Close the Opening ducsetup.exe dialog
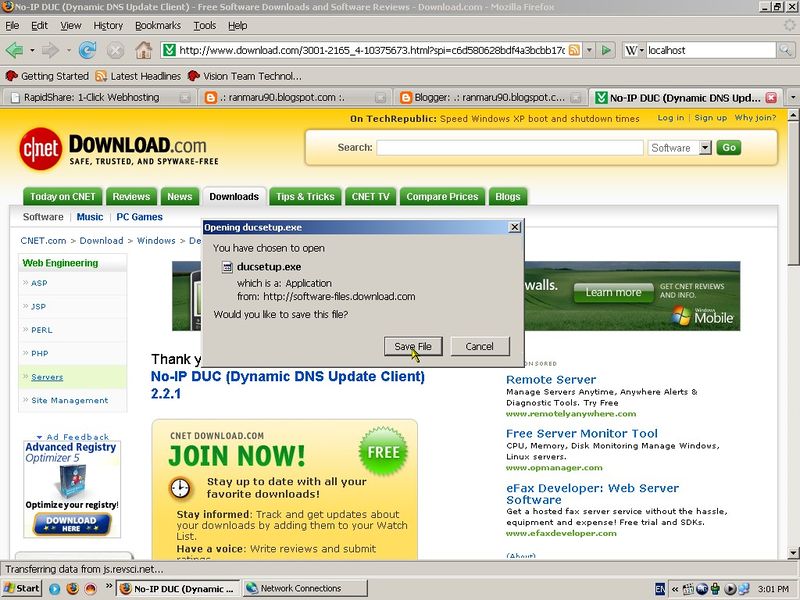The width and height of the screenshot is (800, 600). [515, 227]
